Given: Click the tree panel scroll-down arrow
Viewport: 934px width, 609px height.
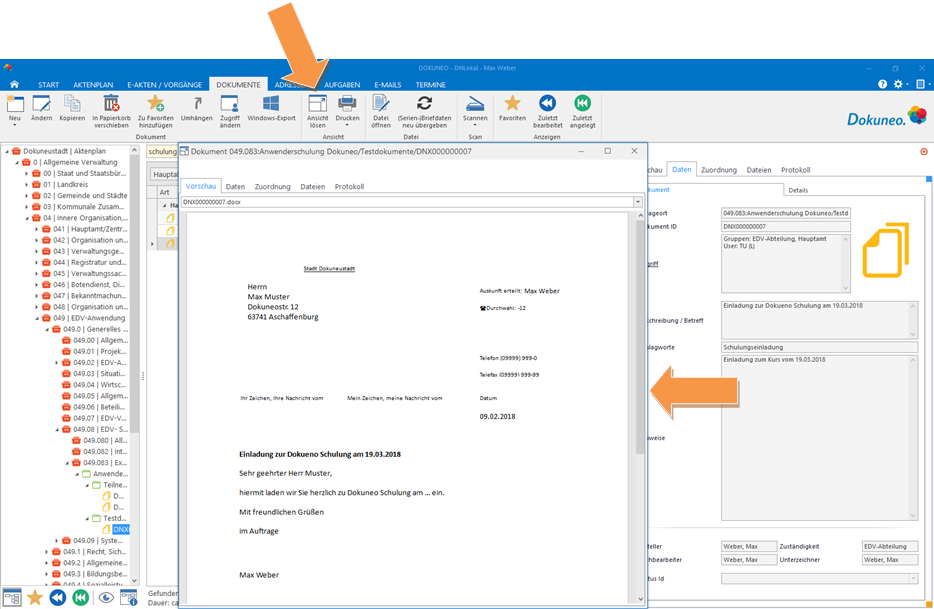Looking at the screenshot, I should click(134, 581).
